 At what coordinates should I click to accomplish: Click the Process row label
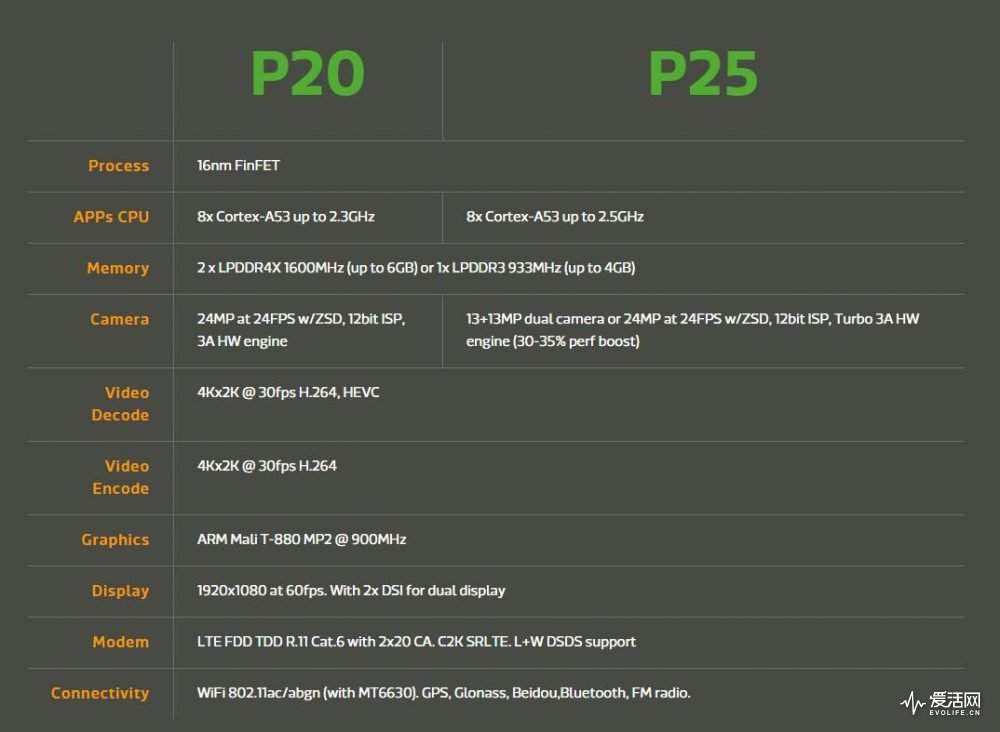pos(118,166)
